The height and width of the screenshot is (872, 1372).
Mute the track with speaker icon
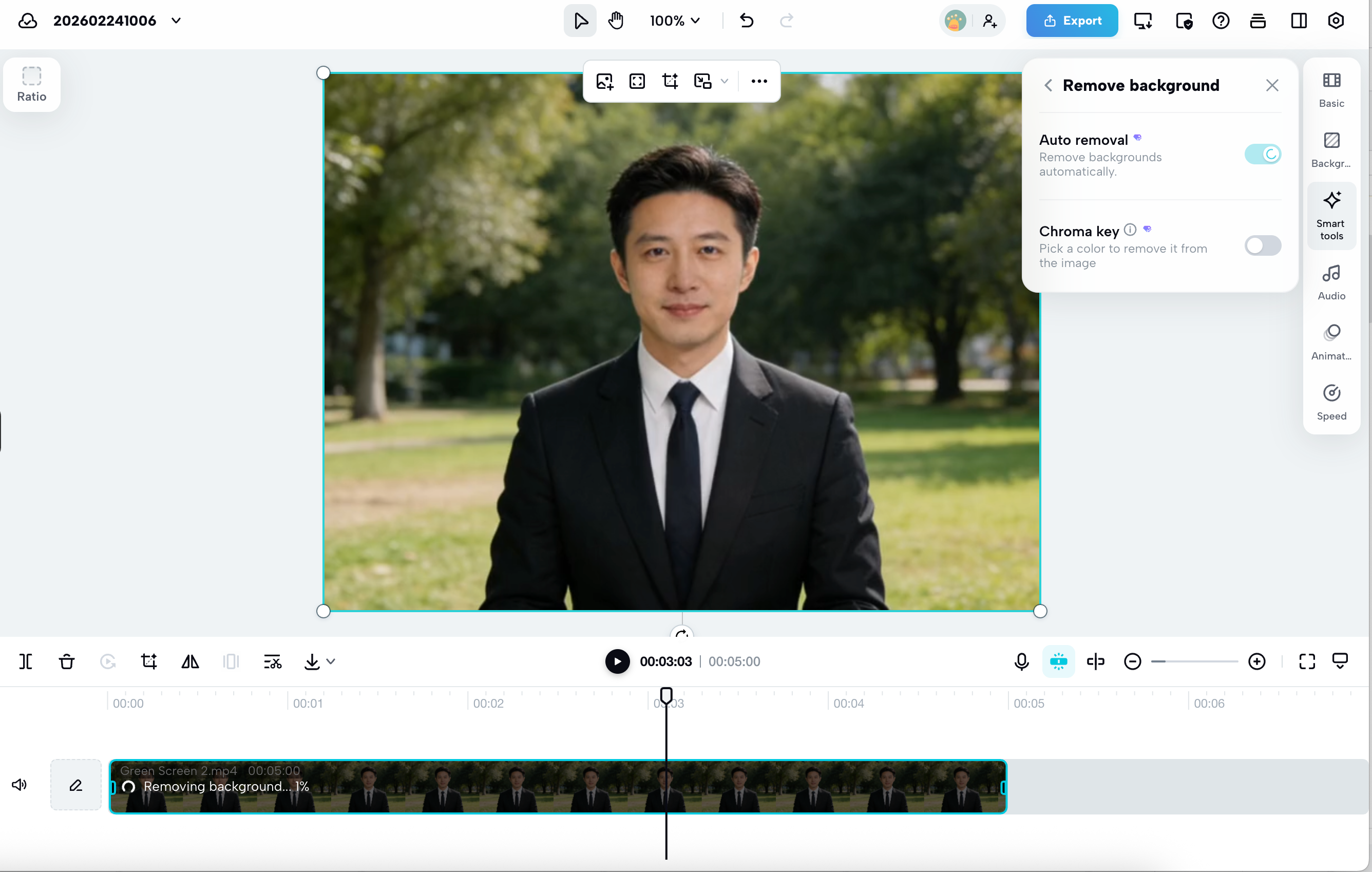[x=20, y=785]
